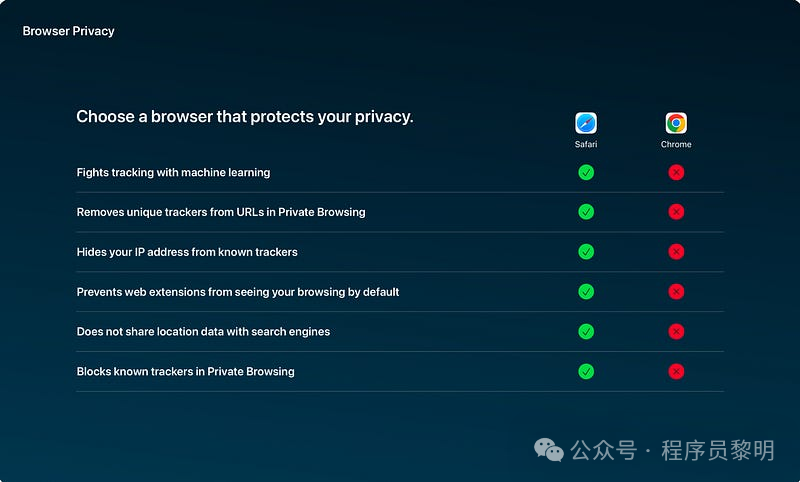Viewport: 800px width, 482px height.
Task: Click Chrome's red X for machine learning tracking
Action: pos(676,172)
